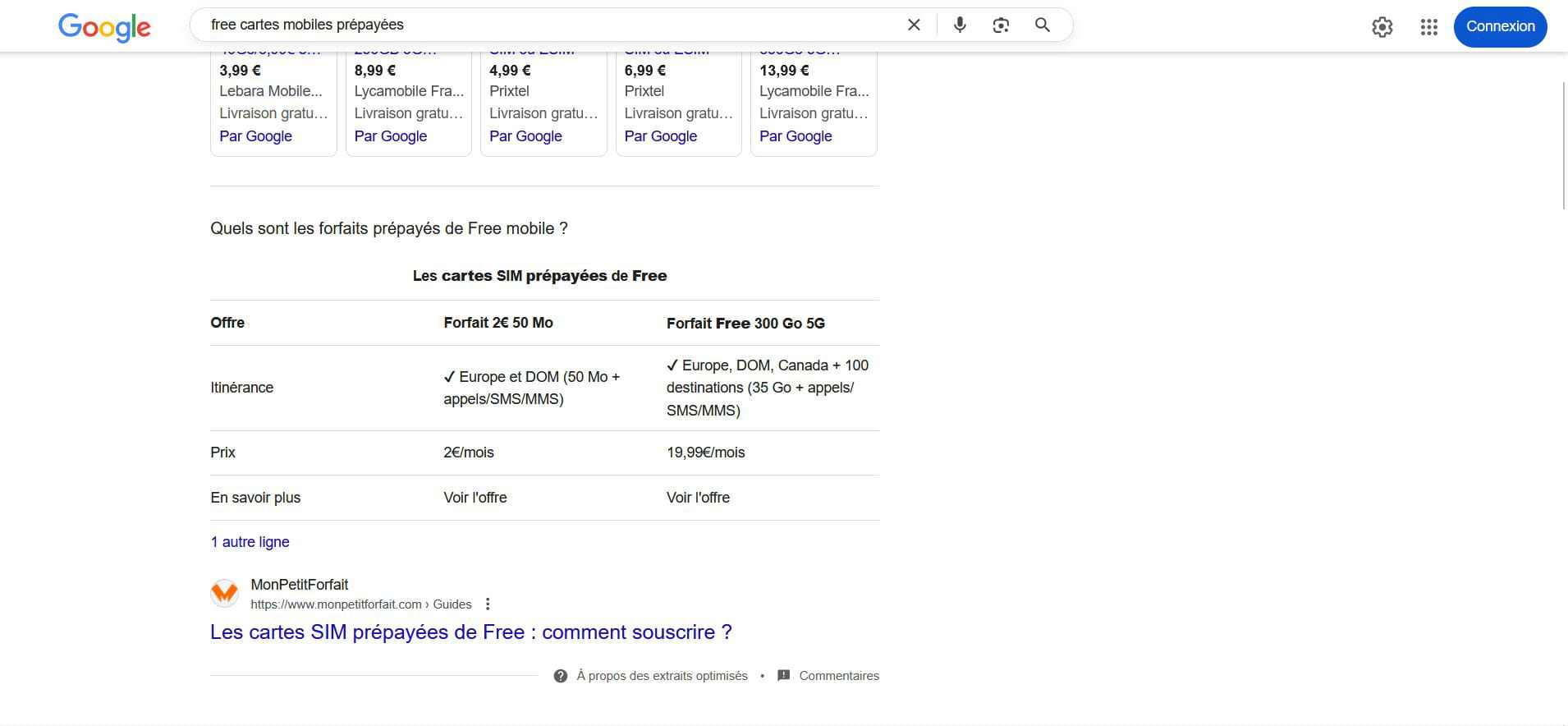The width and height of the screenshot is (1568, 726).
Task: Click the magnifying glass search button
Action: click(x=1042, y=25)
